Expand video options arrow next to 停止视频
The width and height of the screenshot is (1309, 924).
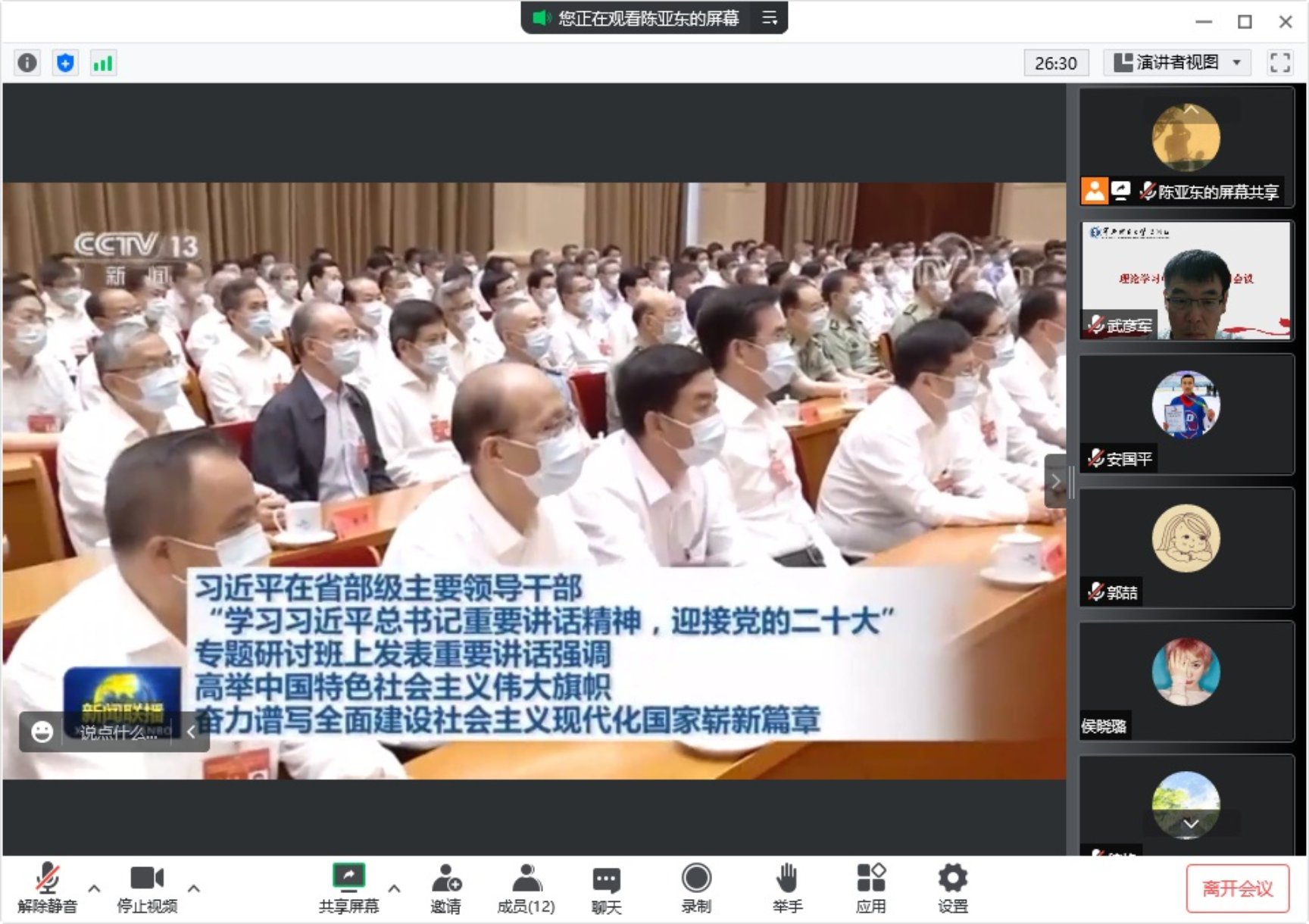[x=194, y=888]
